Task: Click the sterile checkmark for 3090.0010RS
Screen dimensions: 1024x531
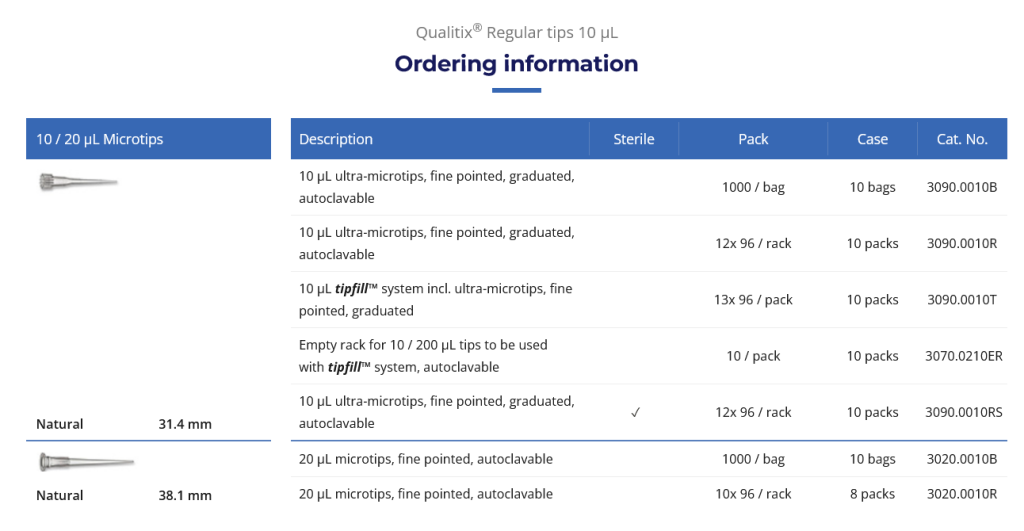Action: pyautogui.click(x=635, y=412)
